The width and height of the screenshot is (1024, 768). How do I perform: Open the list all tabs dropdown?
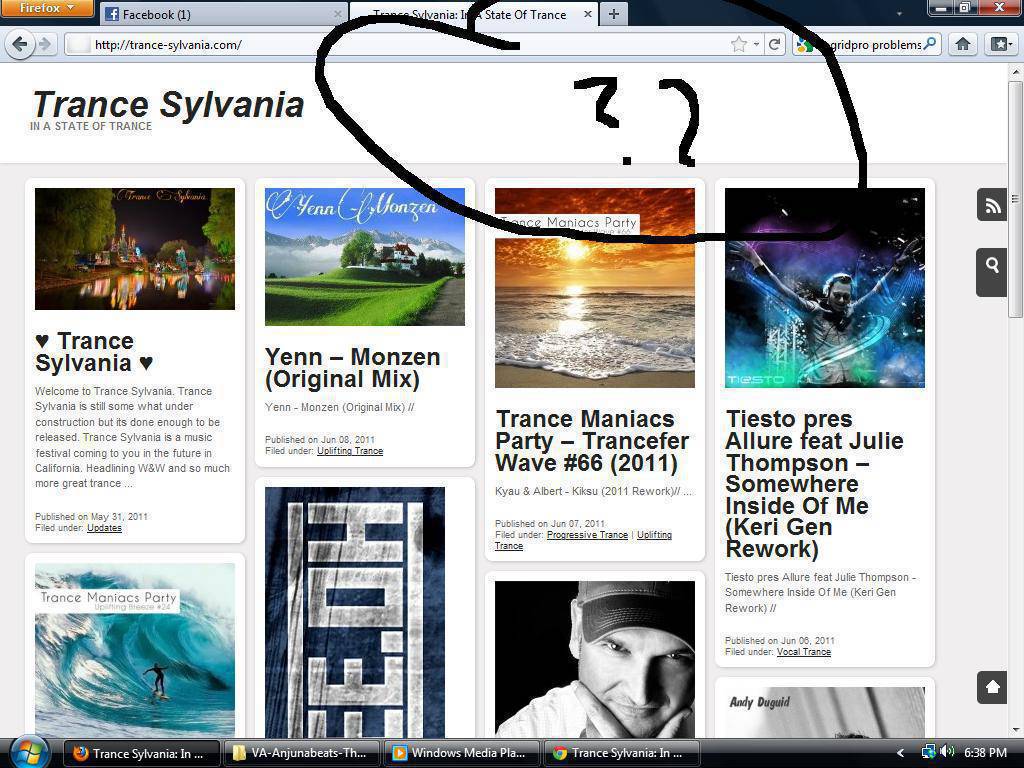(899, 14)
